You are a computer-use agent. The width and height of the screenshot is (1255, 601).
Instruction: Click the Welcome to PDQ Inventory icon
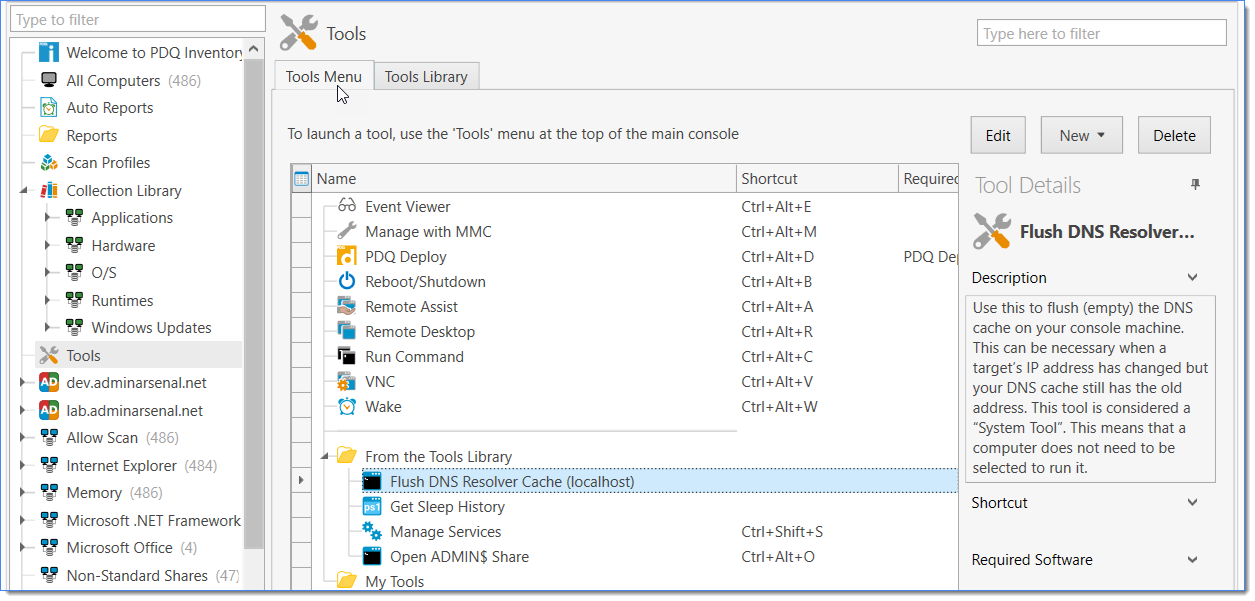pos(49,53)
